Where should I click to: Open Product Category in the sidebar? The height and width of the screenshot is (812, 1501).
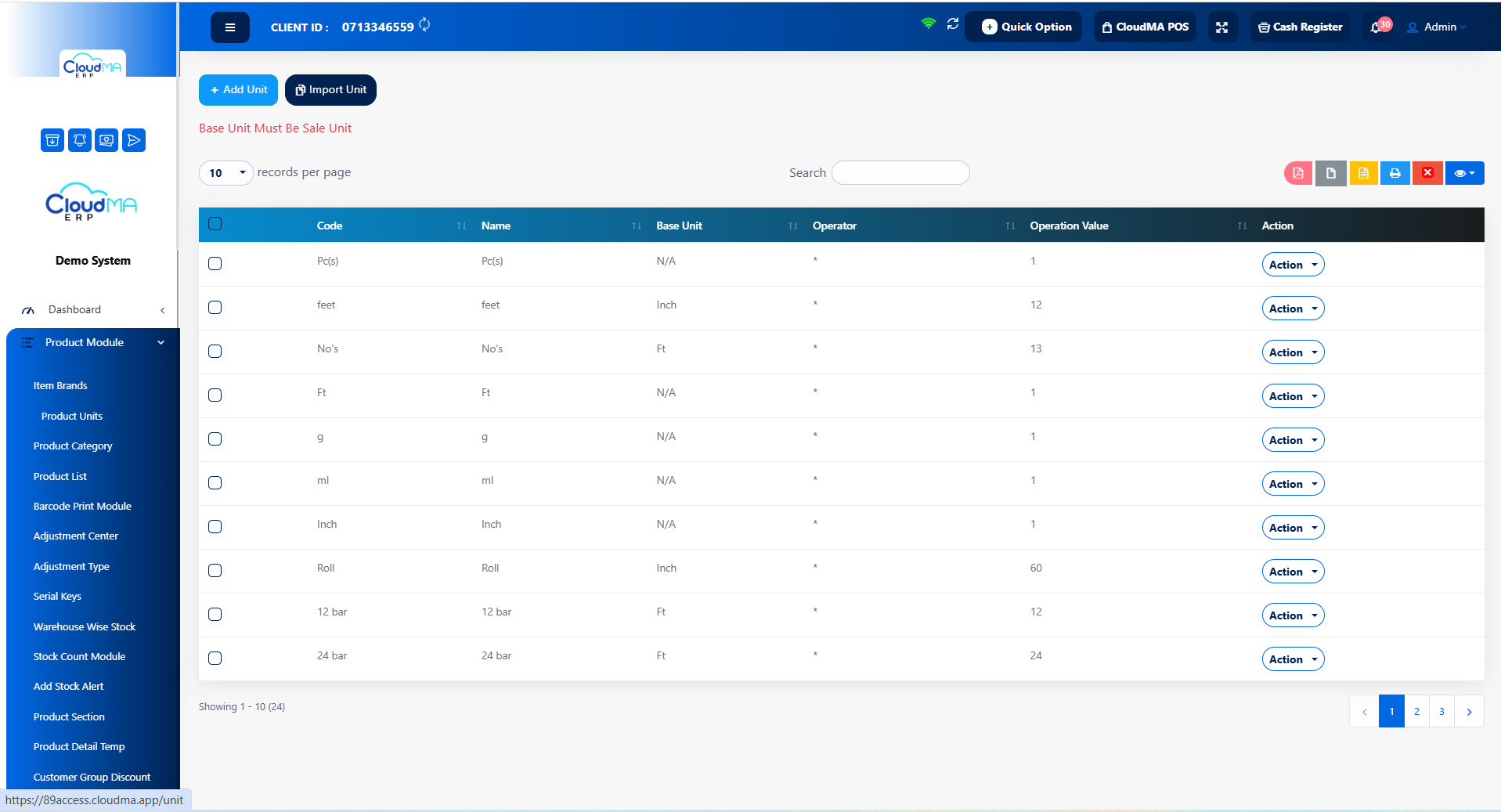[73, 446]
